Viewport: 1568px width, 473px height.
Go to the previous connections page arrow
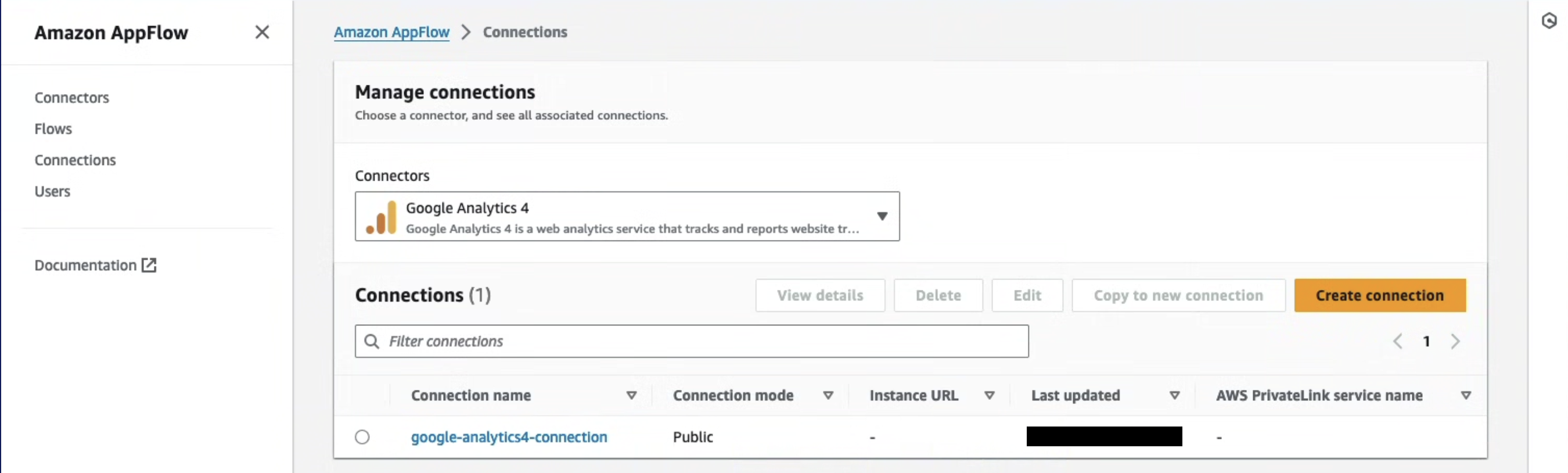[1398, 342]
